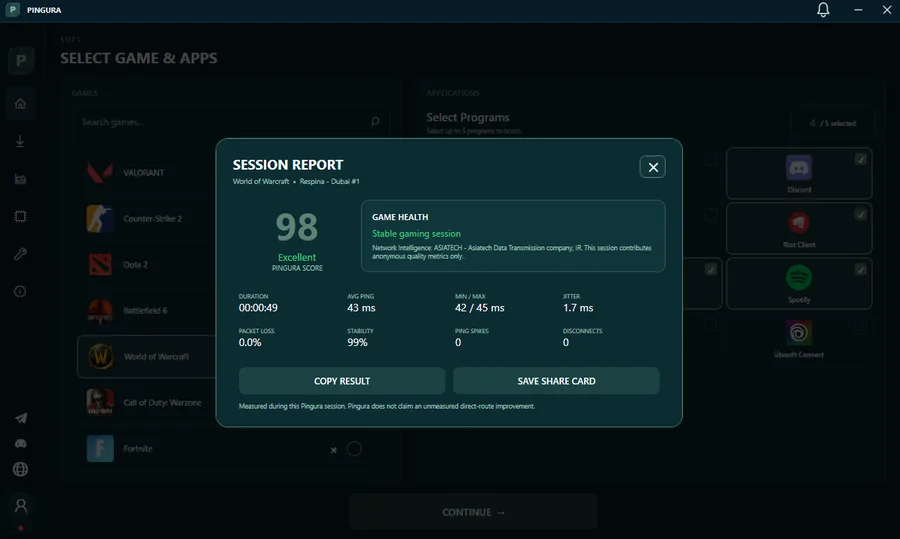Open the statistics chart icon in sidebar
The height and width of the screenshot is (539, 900).
20,179
